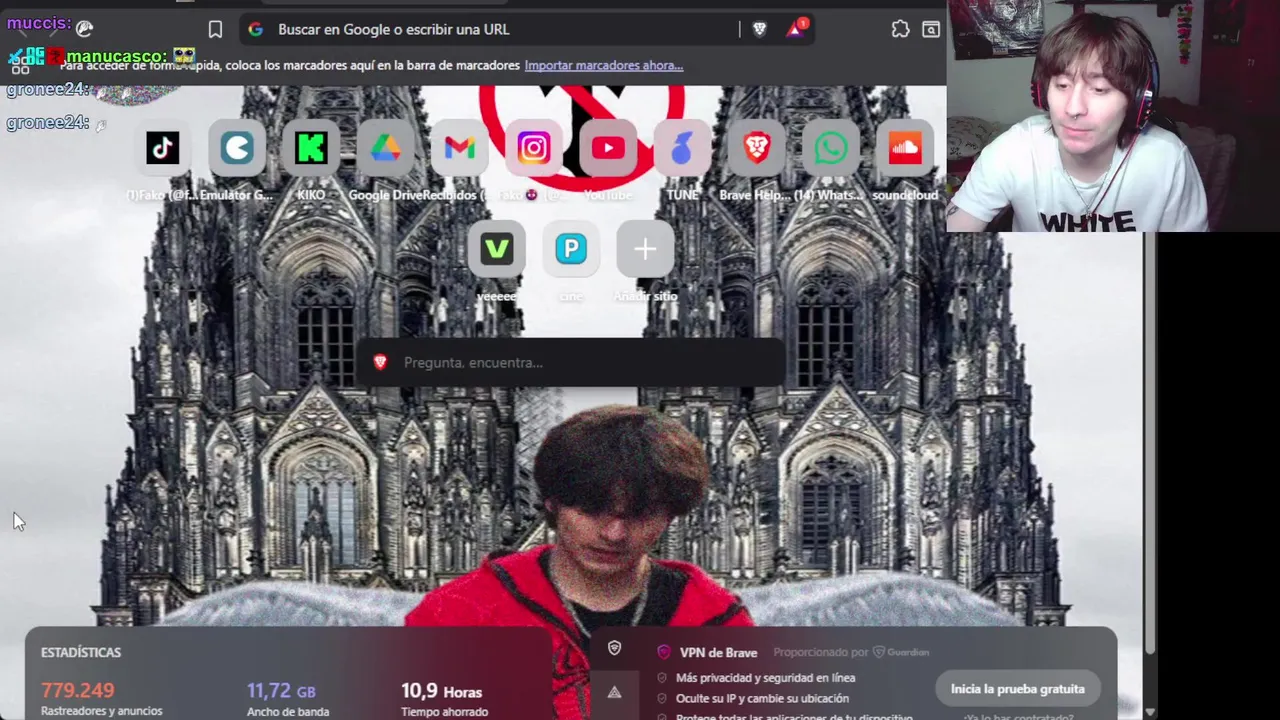Click the Importar marcadores ahora link
Viewport: 1280px width, 720px height.
pos(604,65)
